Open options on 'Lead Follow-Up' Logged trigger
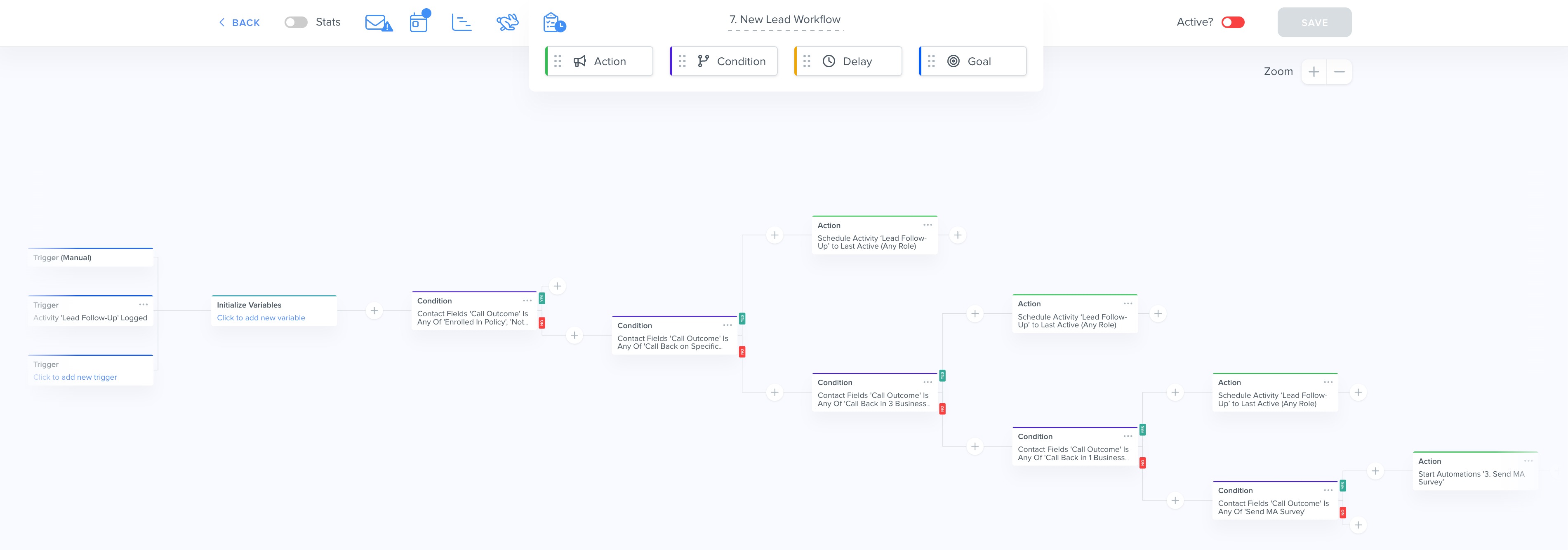1568x550 pixels. (143, 305)
